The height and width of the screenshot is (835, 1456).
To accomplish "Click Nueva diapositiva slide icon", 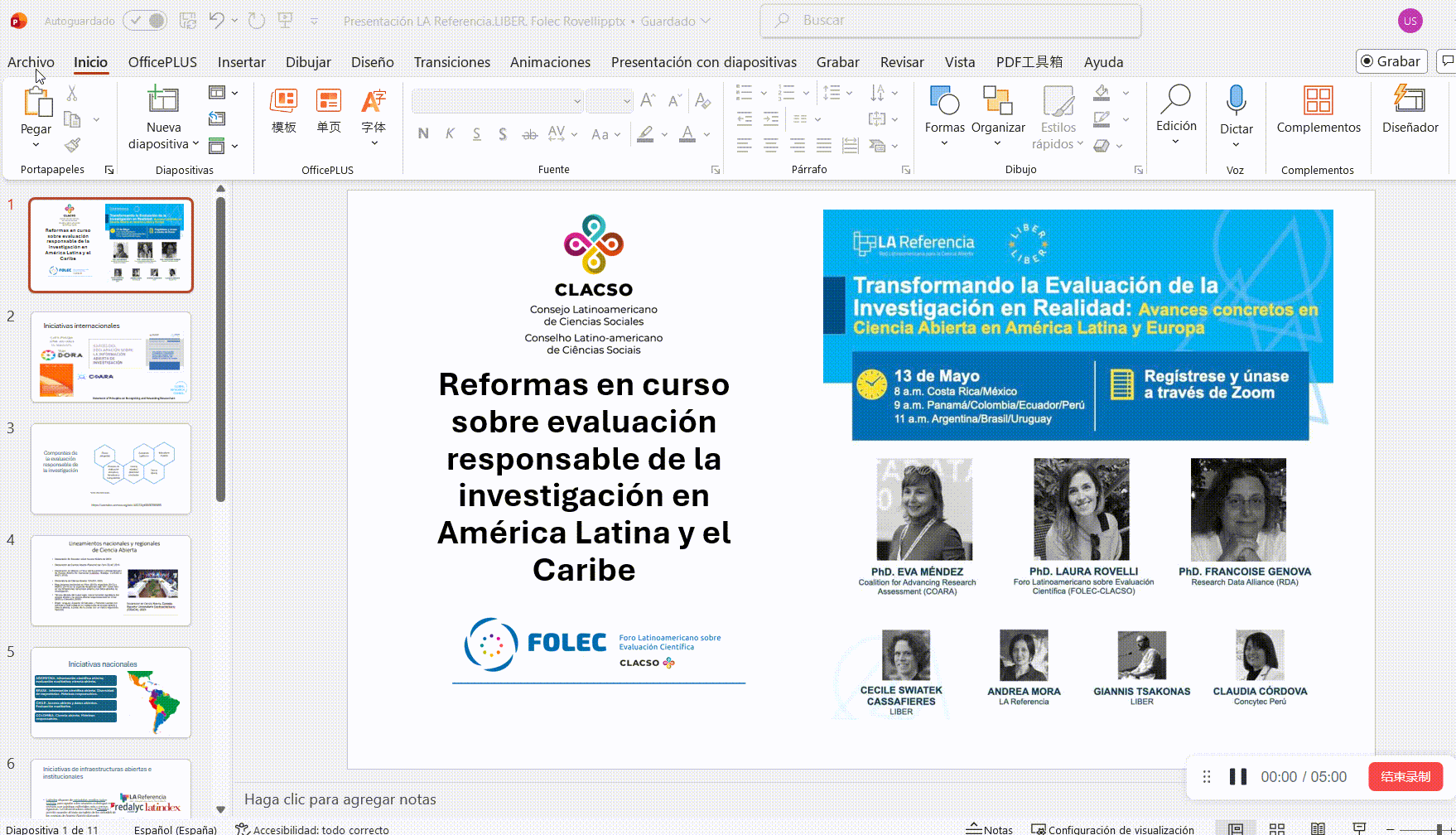I will (x=163, y=99).
